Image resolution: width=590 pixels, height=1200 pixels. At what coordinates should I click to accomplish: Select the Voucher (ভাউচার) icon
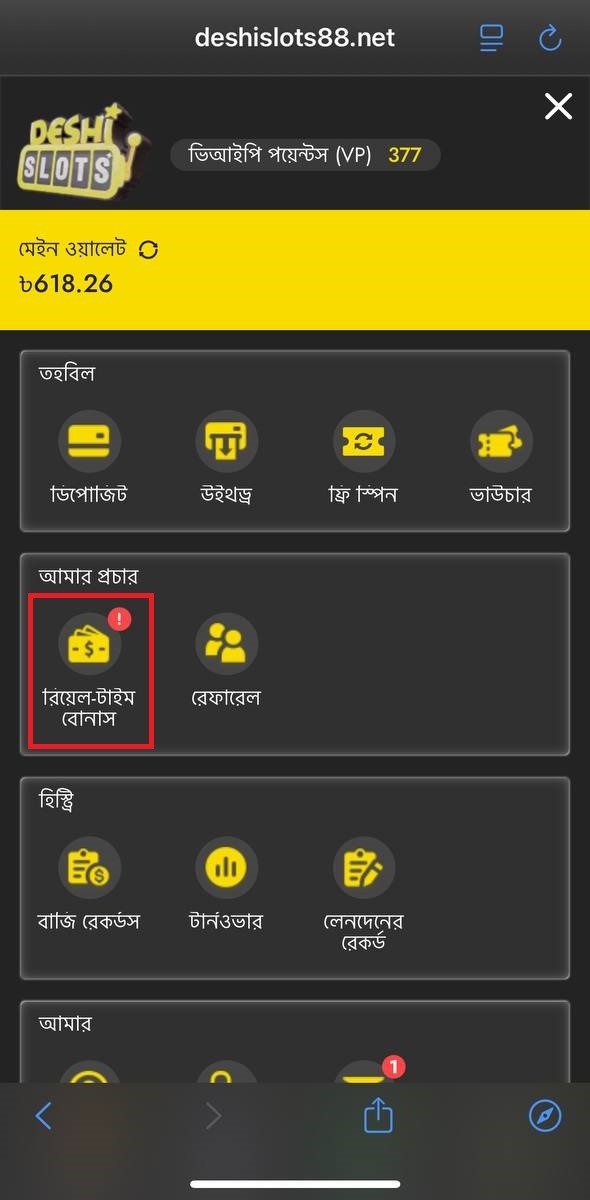coord(501,442)
